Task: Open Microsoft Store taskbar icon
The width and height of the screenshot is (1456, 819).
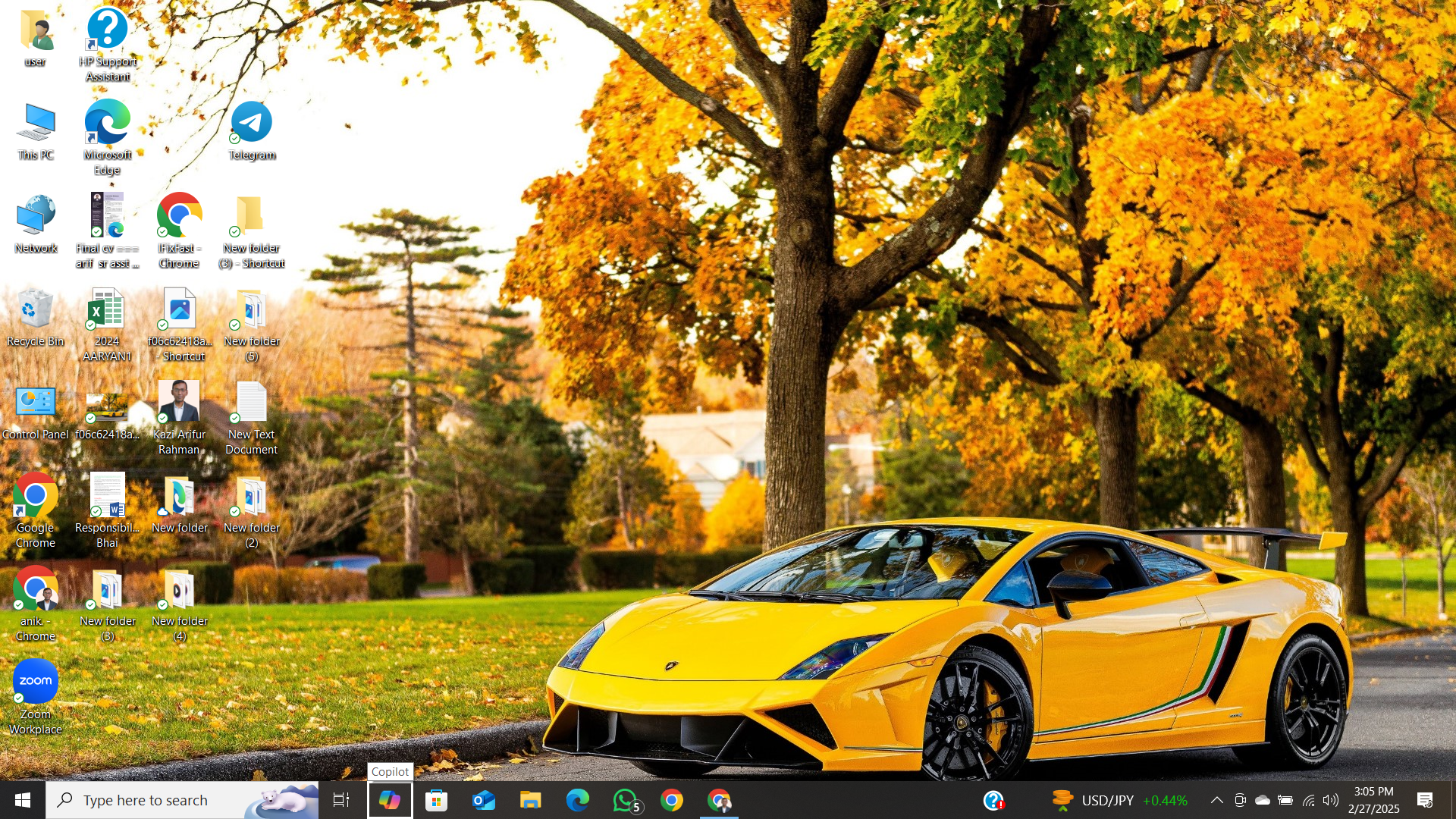Action: 437,801
